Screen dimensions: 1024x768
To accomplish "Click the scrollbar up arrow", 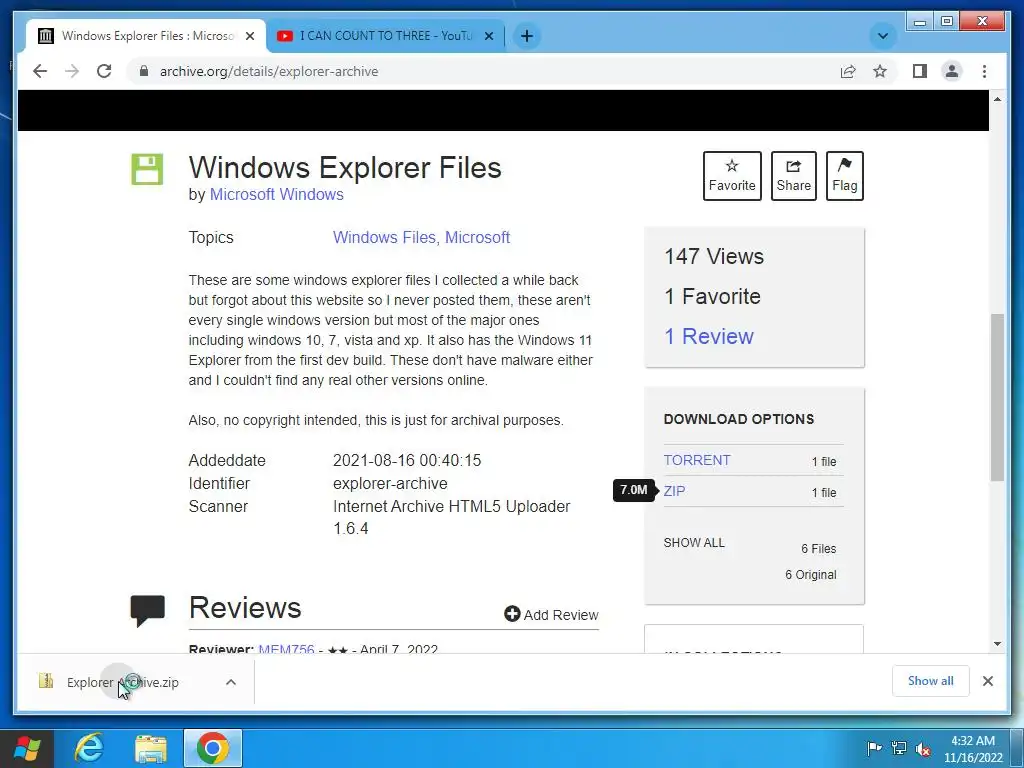I will pos(997,99).
